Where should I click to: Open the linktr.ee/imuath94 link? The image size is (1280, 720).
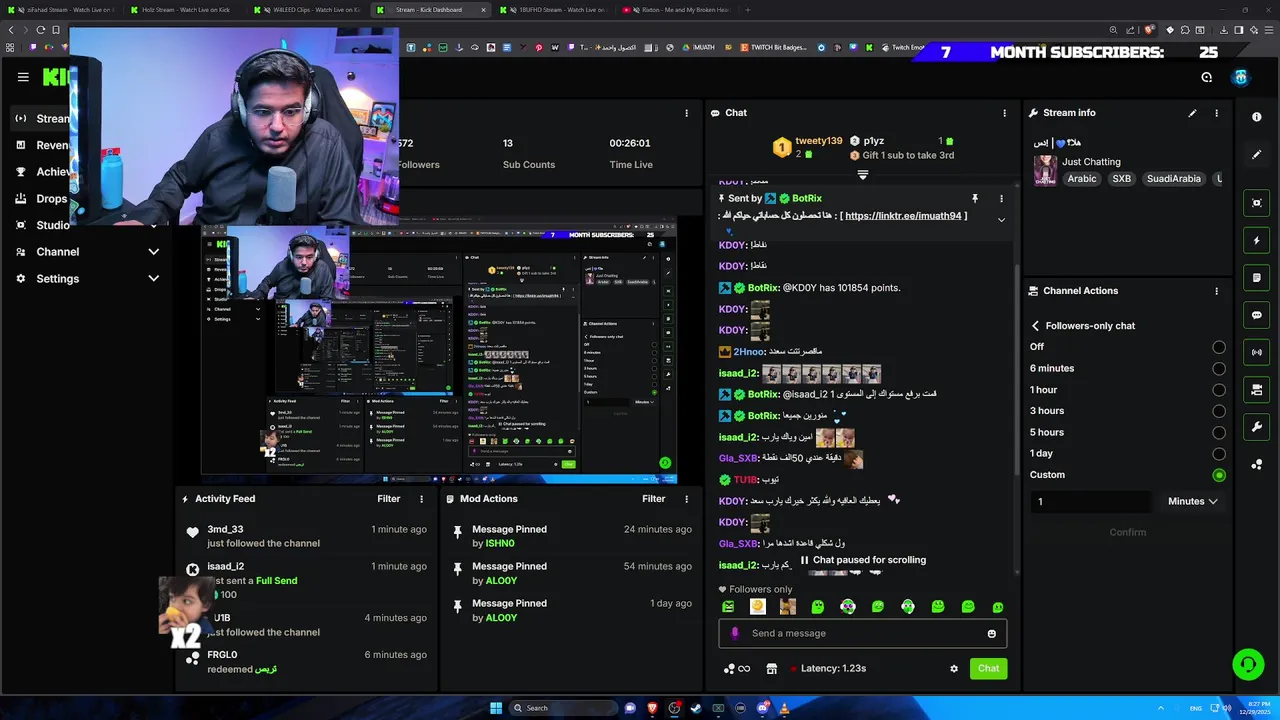903,216
